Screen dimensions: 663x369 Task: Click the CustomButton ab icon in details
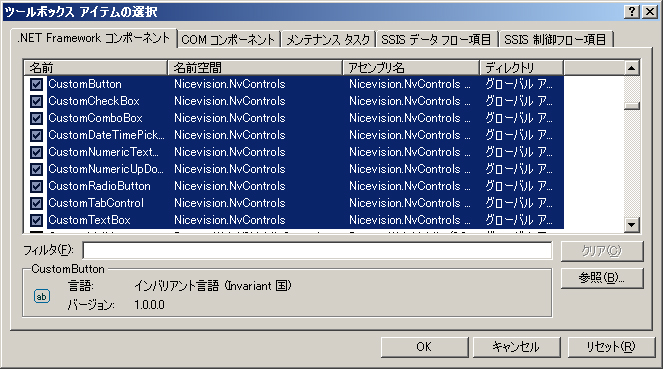click(x=41, y=296)
